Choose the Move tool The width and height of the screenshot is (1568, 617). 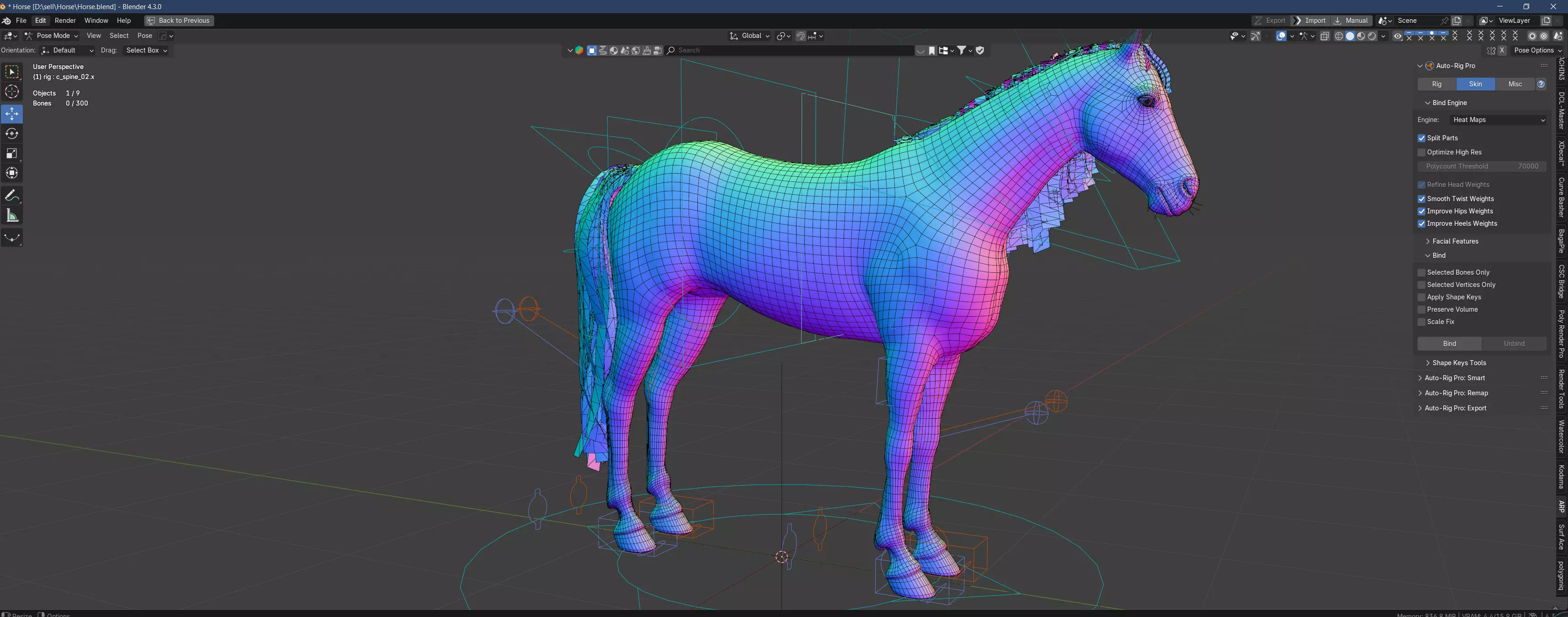[x=11, y=113]
